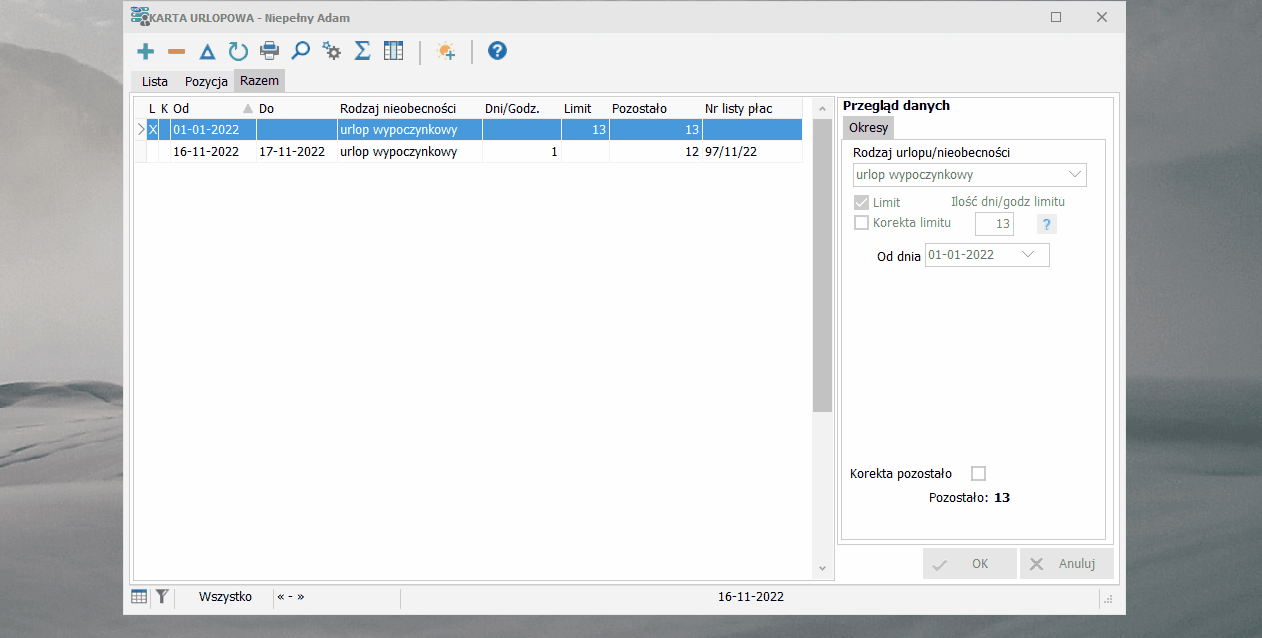
Task: Click the Pozostało value 12 cell
Action: point(655,152)
